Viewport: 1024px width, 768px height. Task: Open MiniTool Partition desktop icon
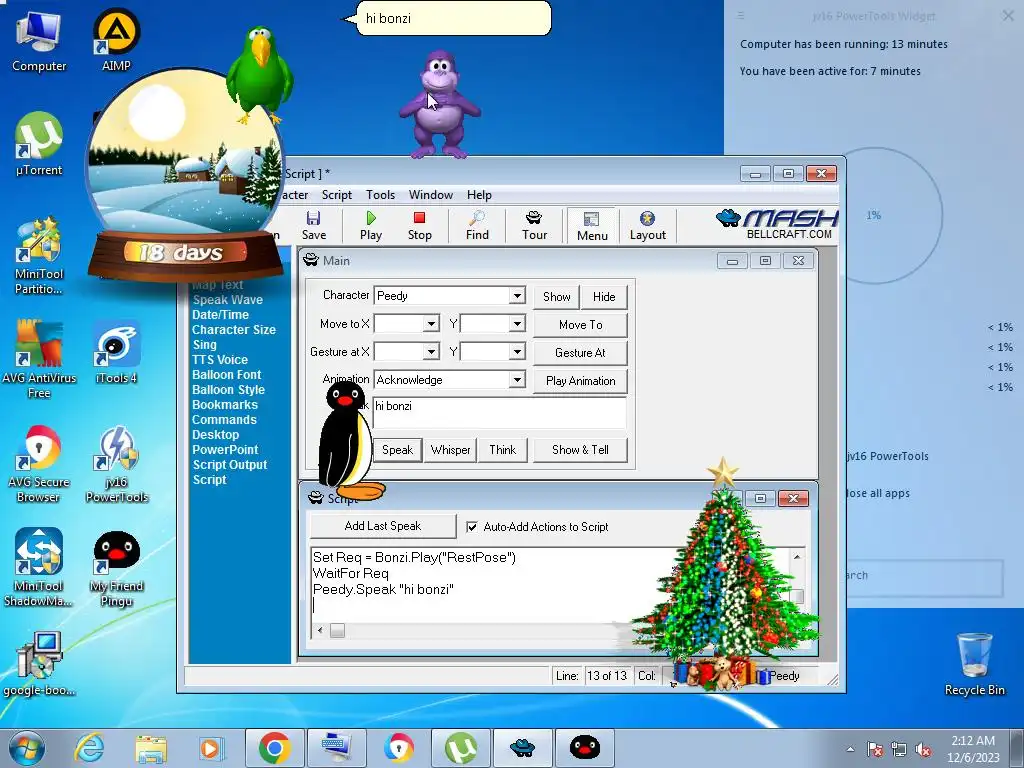pos(39,256)
